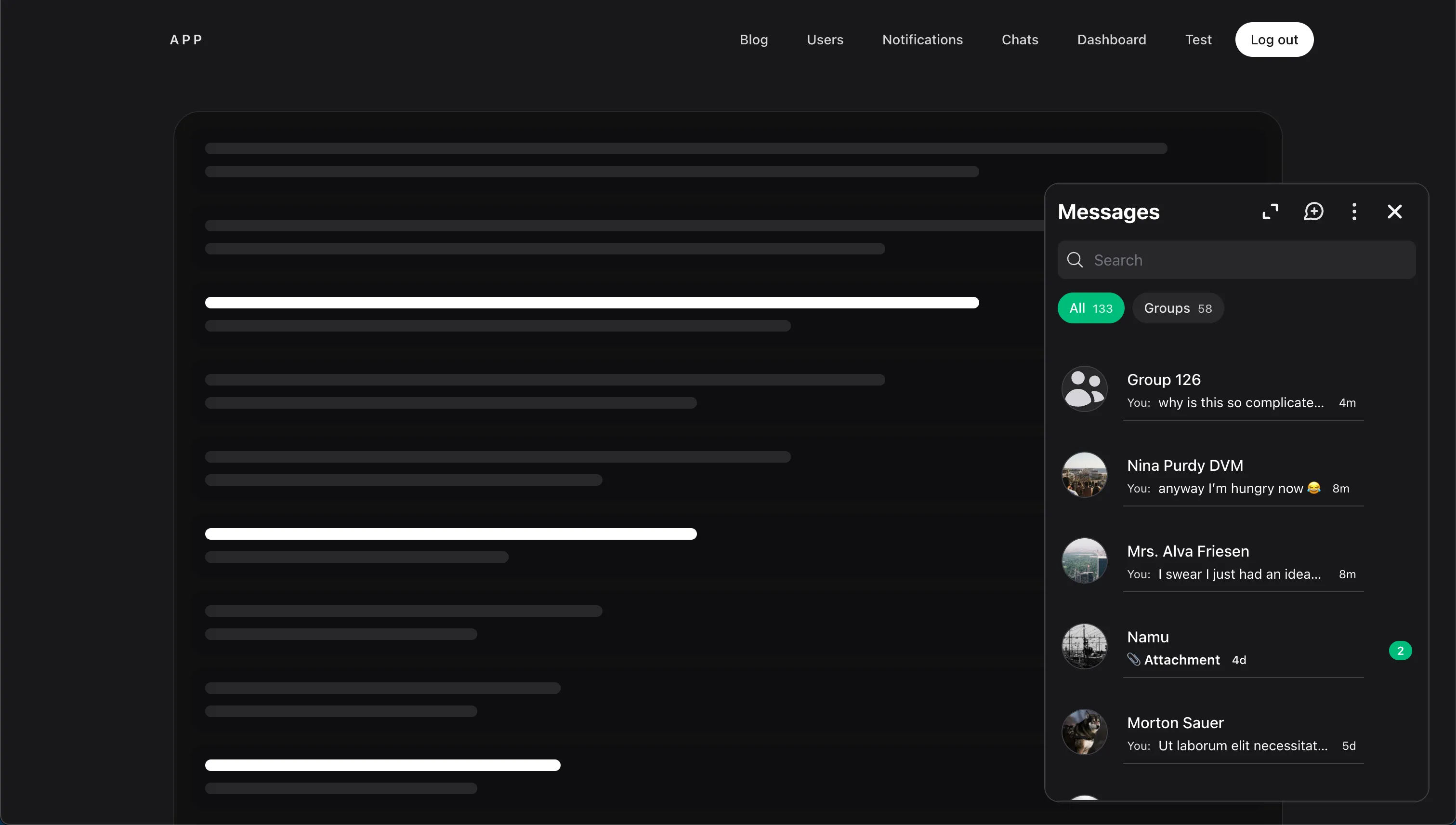Click the Test nav link
1456x825 pixels.
pyautogui.click(x=1198, y=40)
